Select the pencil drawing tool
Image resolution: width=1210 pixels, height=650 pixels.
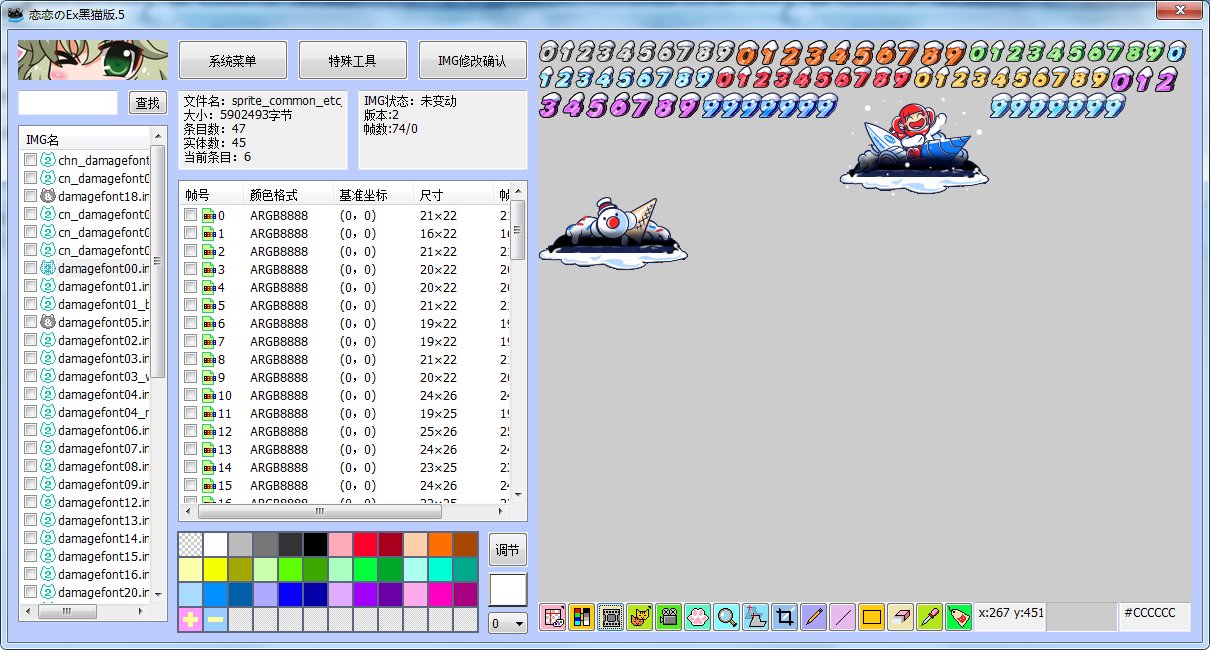814,617
